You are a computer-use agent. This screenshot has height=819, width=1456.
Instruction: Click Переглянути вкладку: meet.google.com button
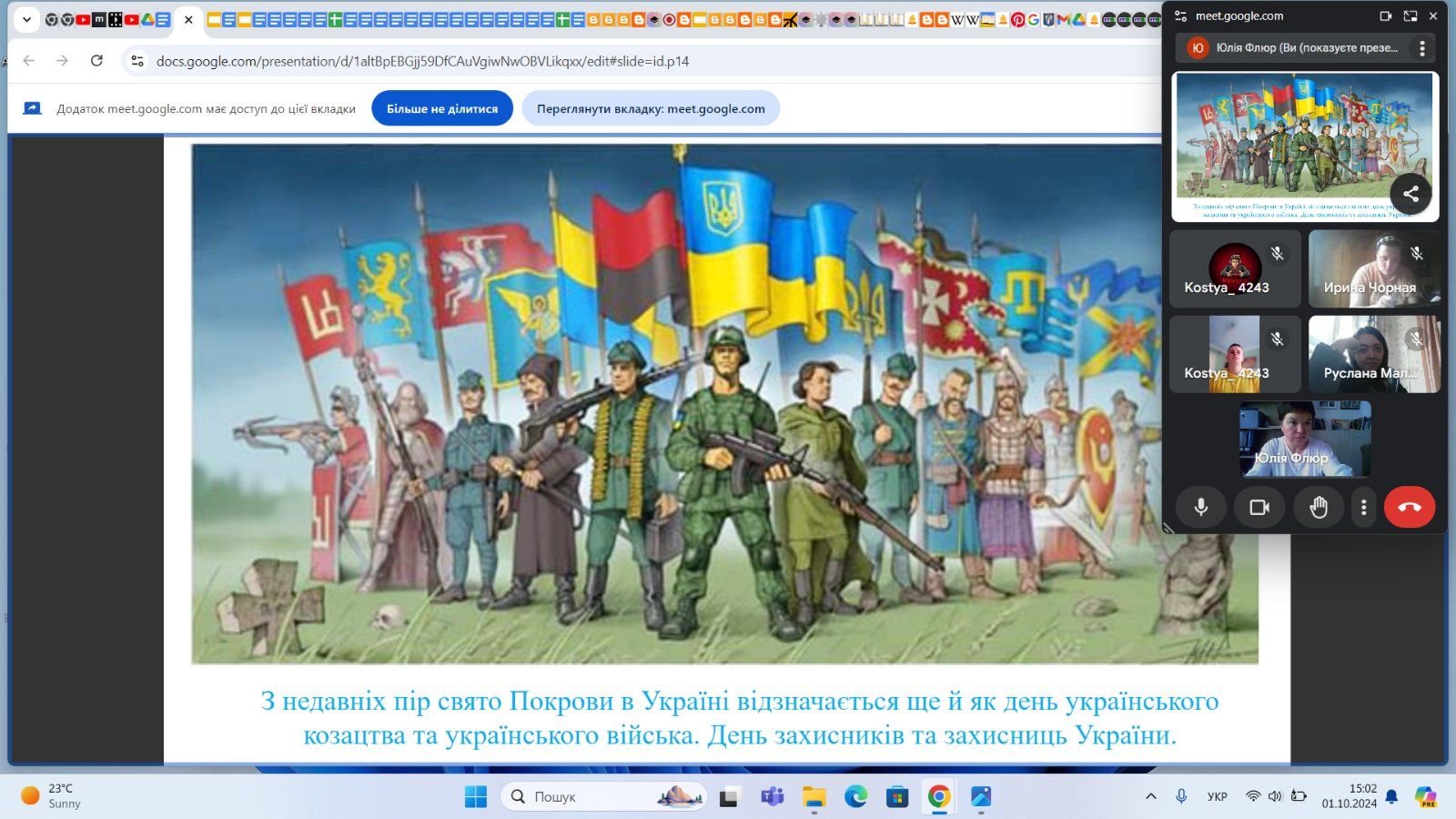pos(651,108)
